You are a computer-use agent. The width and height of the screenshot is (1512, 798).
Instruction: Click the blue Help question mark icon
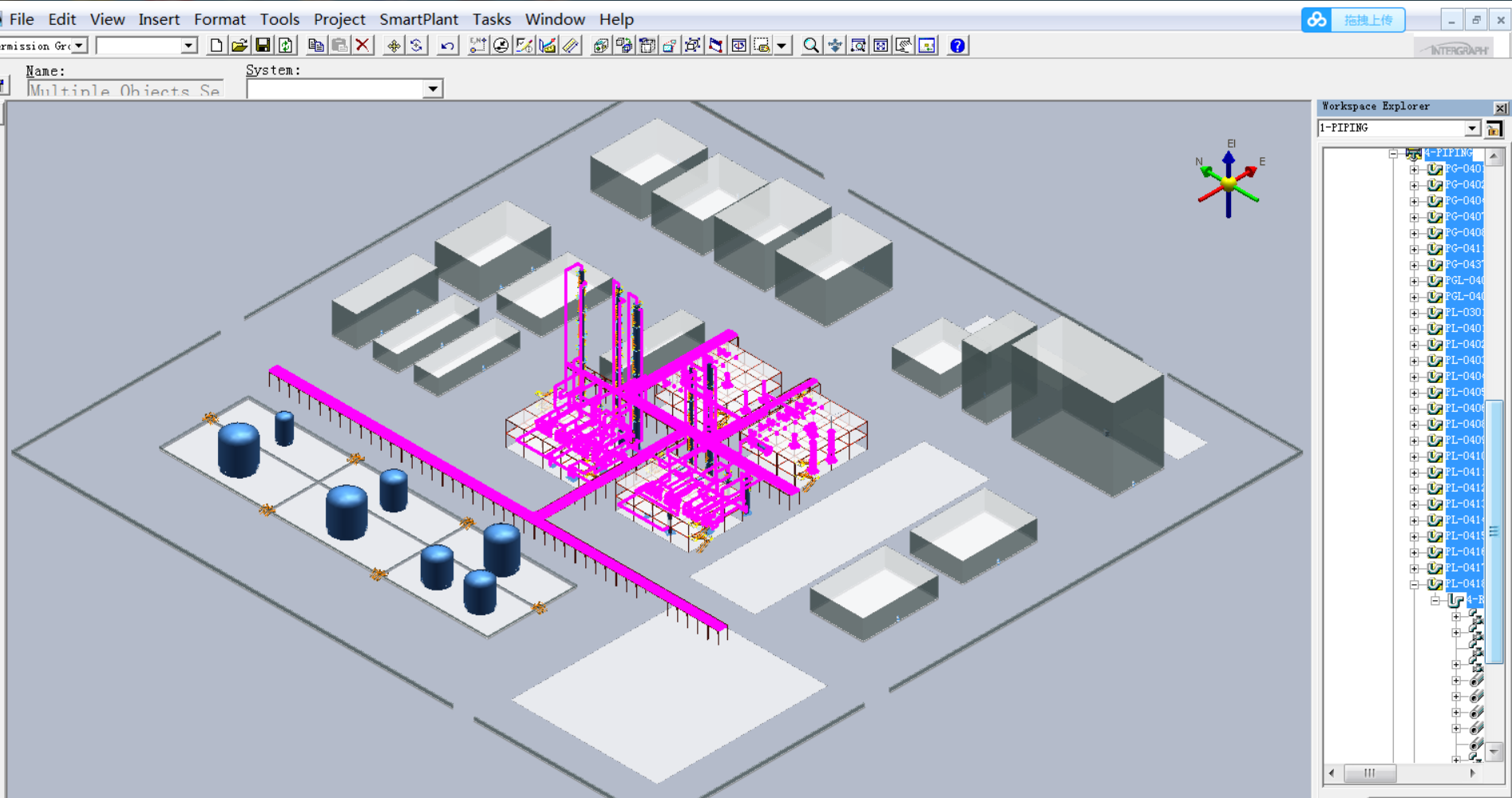click(957, 45)
